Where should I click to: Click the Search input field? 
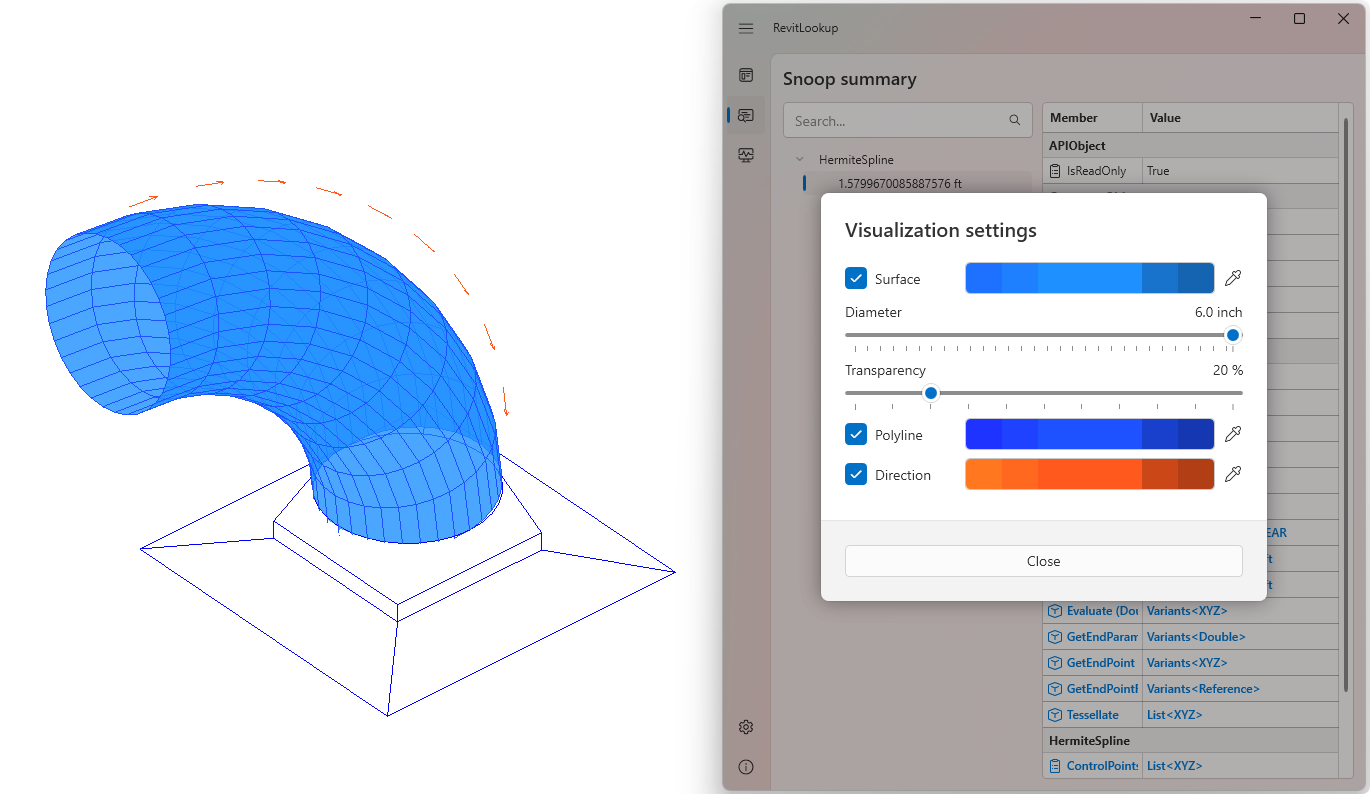897,121
